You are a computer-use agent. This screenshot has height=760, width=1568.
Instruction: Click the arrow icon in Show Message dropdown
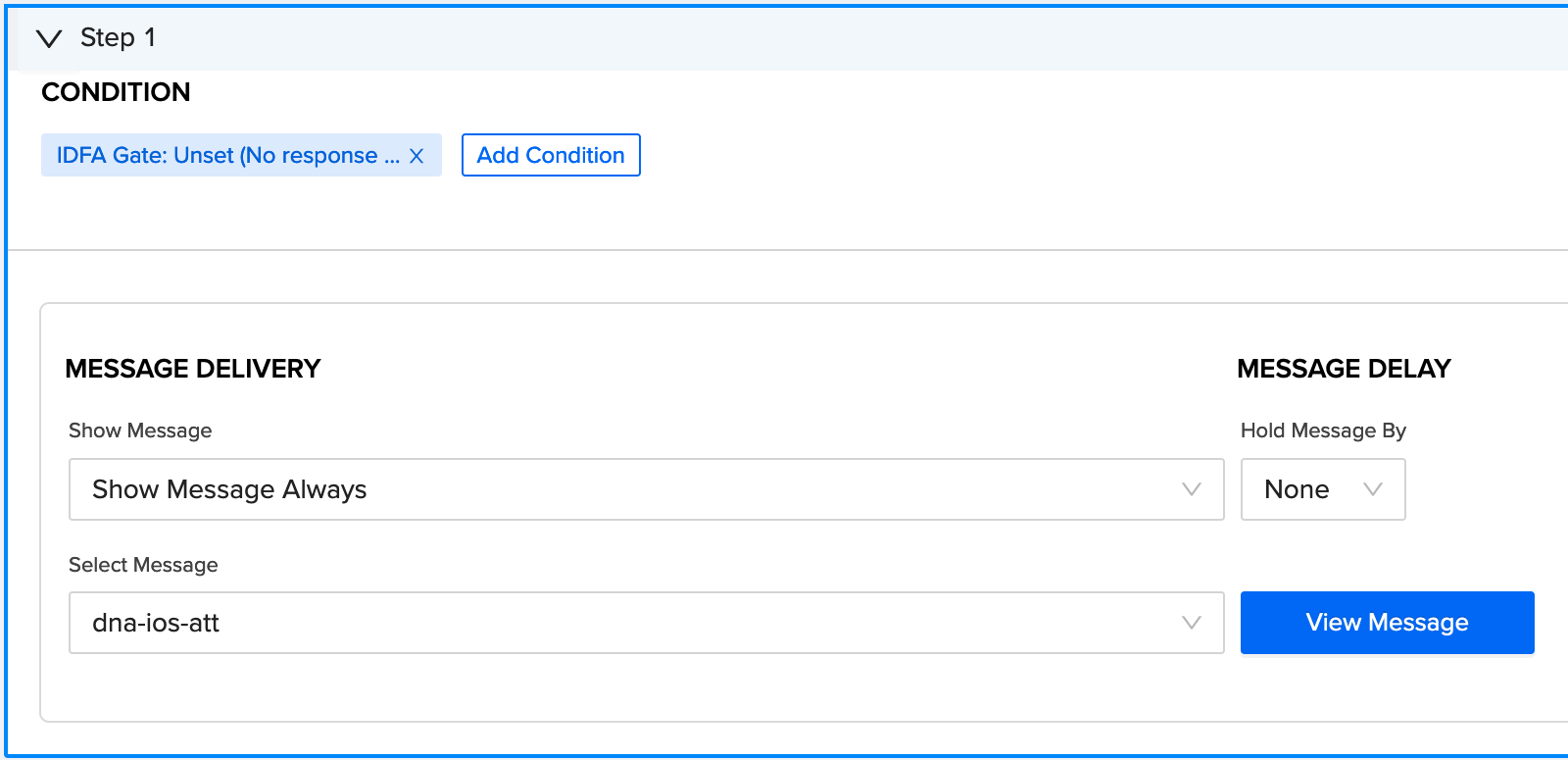point(1192,489)
